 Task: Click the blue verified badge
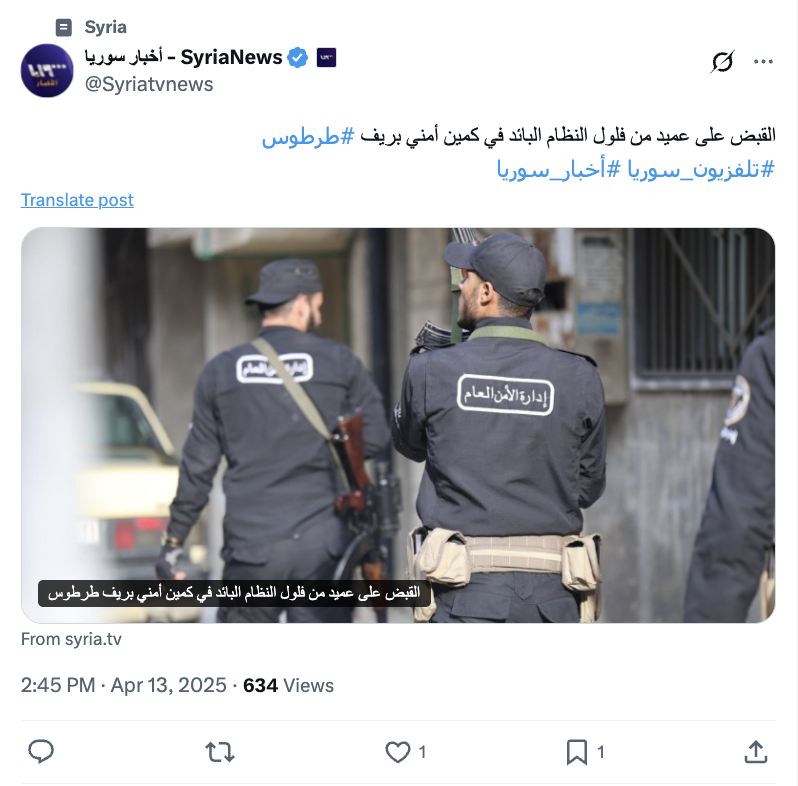tap(298, 58)
